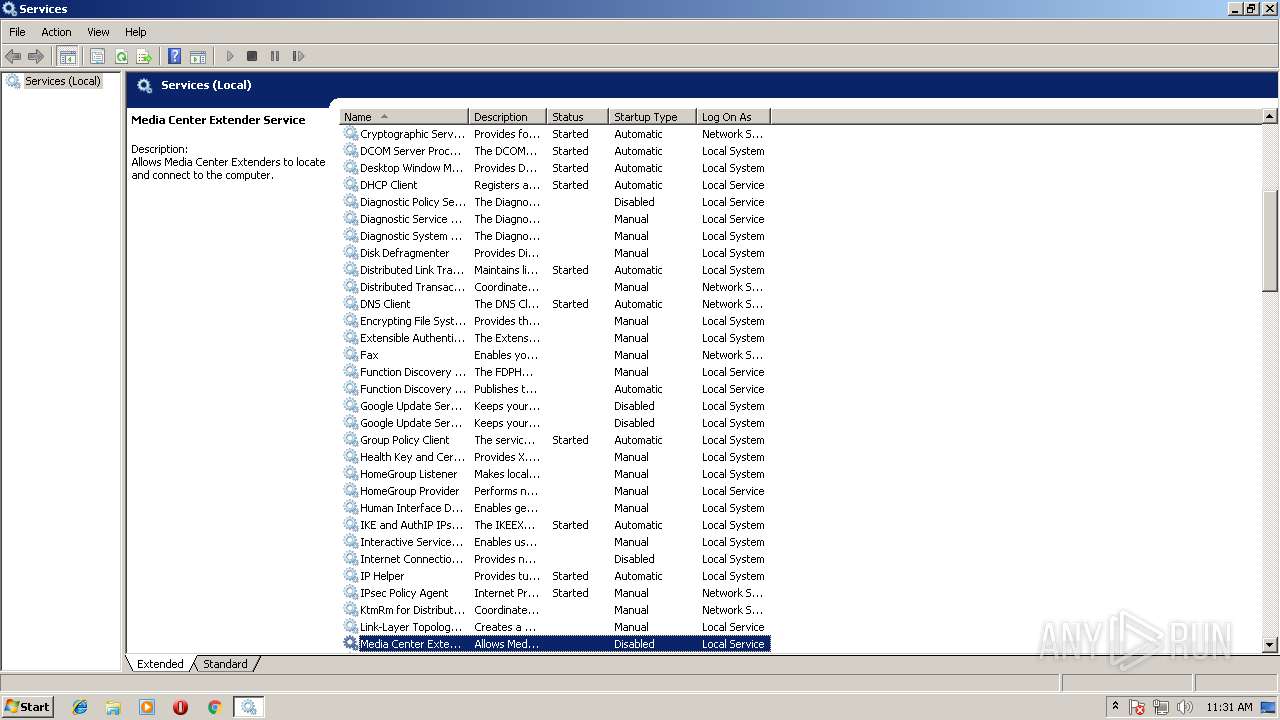Viewport: 1280px width, 720px height.
Task: Open the volume speaker tray icon
Action: (x=1185, y=707)
